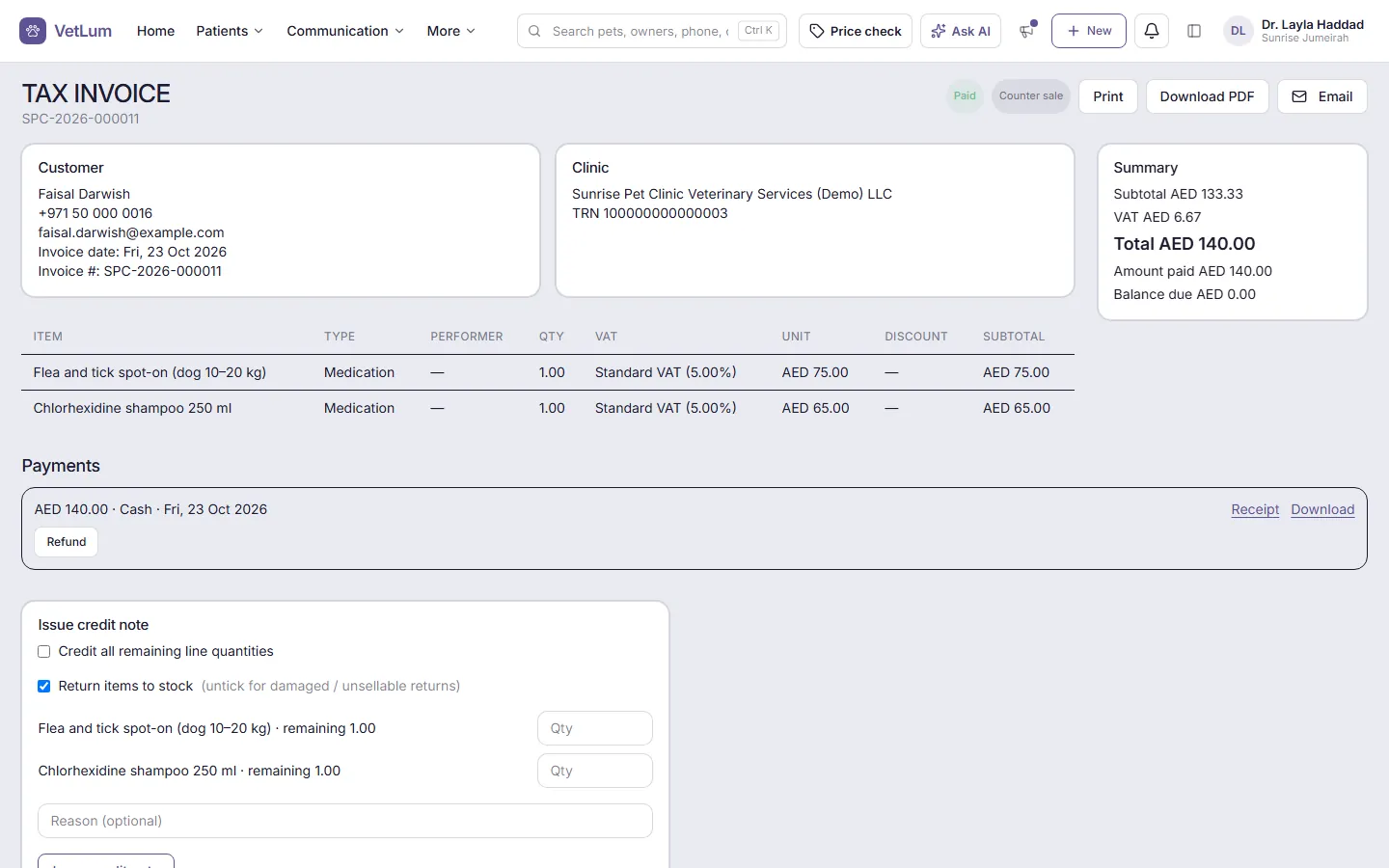
Task: Click the Issue credit note heading
Action: click(94, 625)
